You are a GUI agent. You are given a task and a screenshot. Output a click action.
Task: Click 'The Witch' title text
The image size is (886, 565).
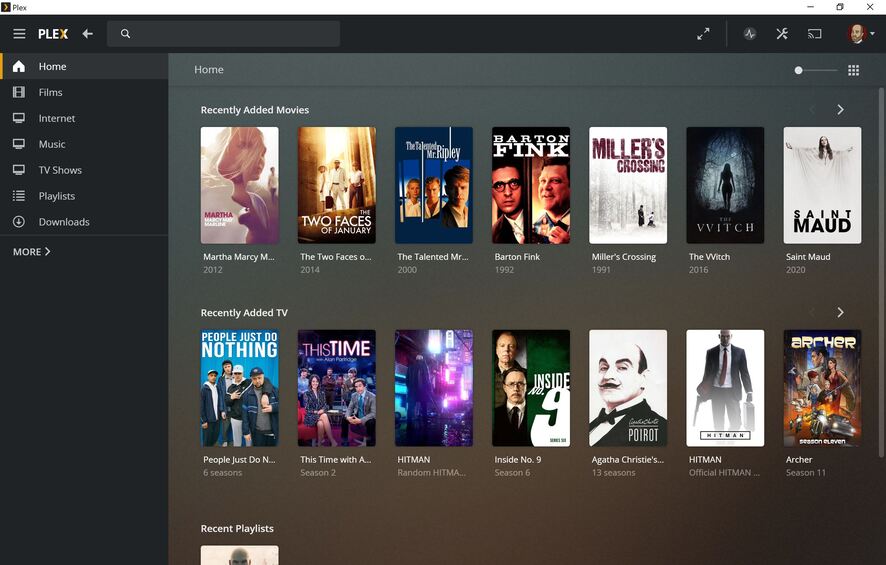pyautogui.click(x=709, y=257)
